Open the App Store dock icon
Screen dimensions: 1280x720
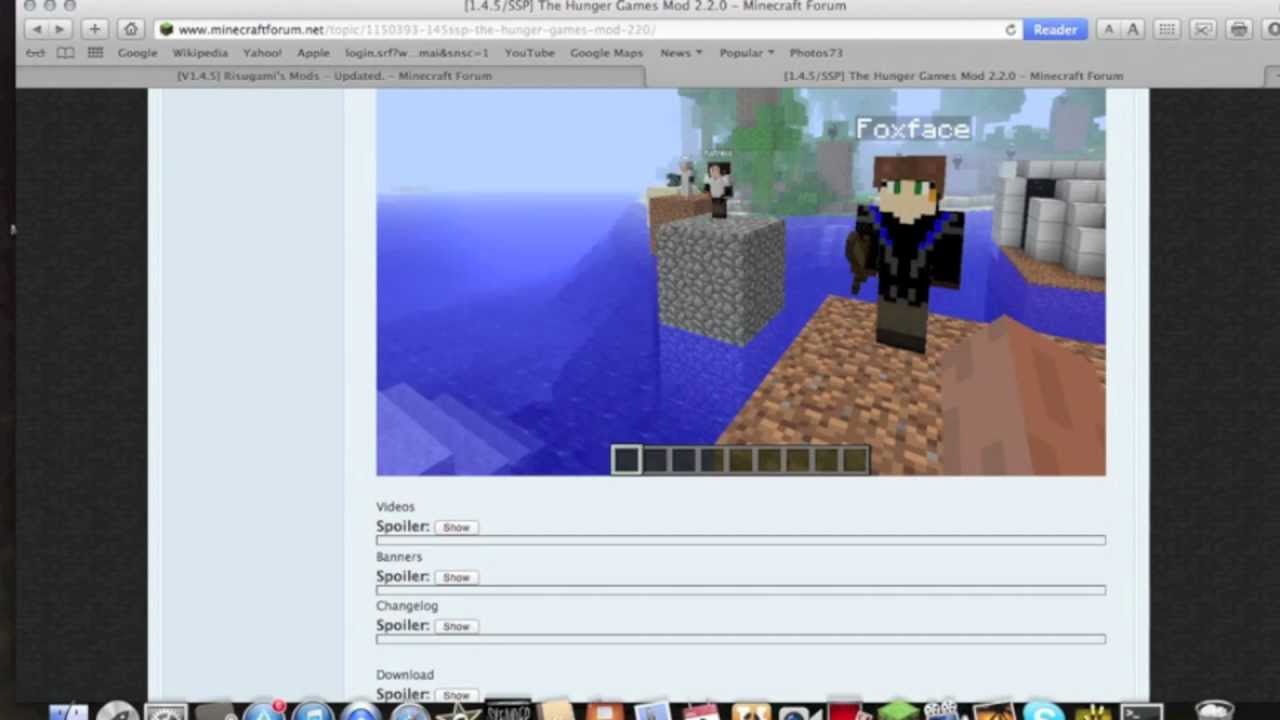pyautogui.click(x=264, y=712)
